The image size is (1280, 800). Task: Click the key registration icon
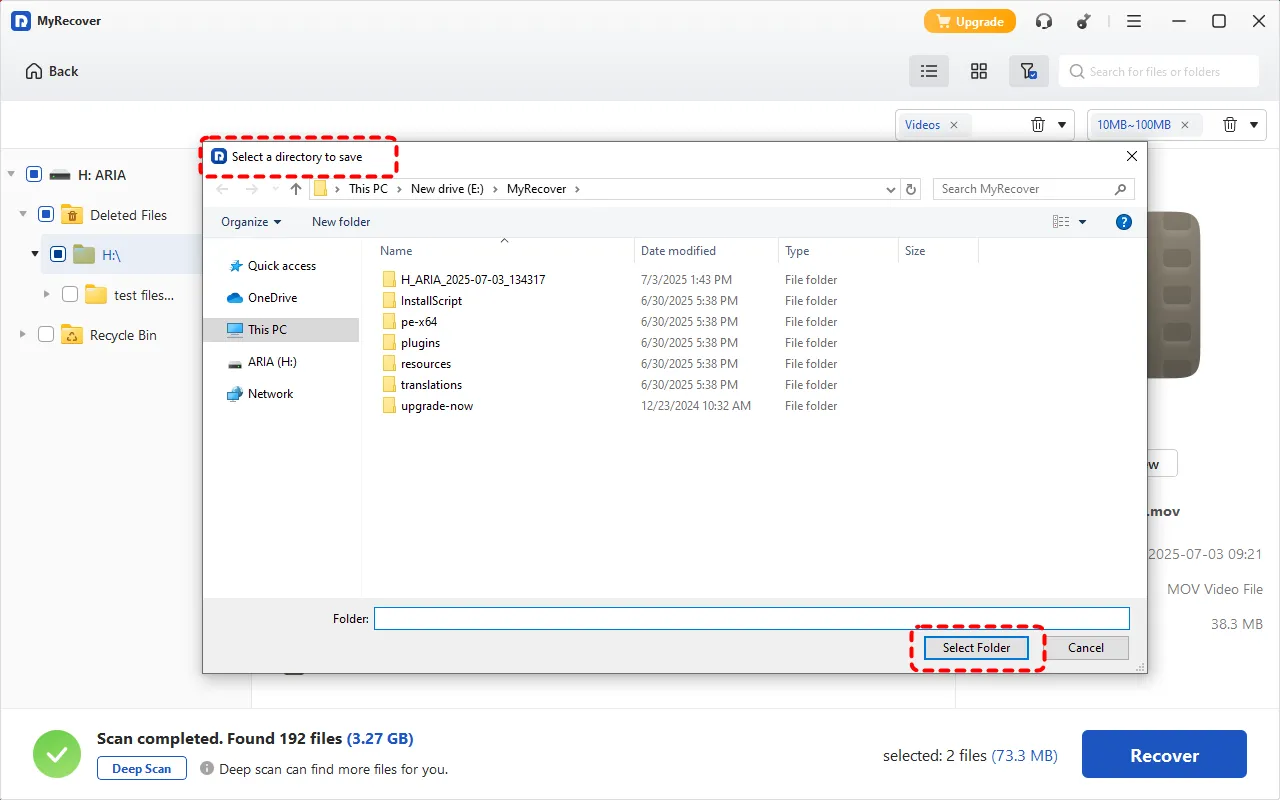1083,21
